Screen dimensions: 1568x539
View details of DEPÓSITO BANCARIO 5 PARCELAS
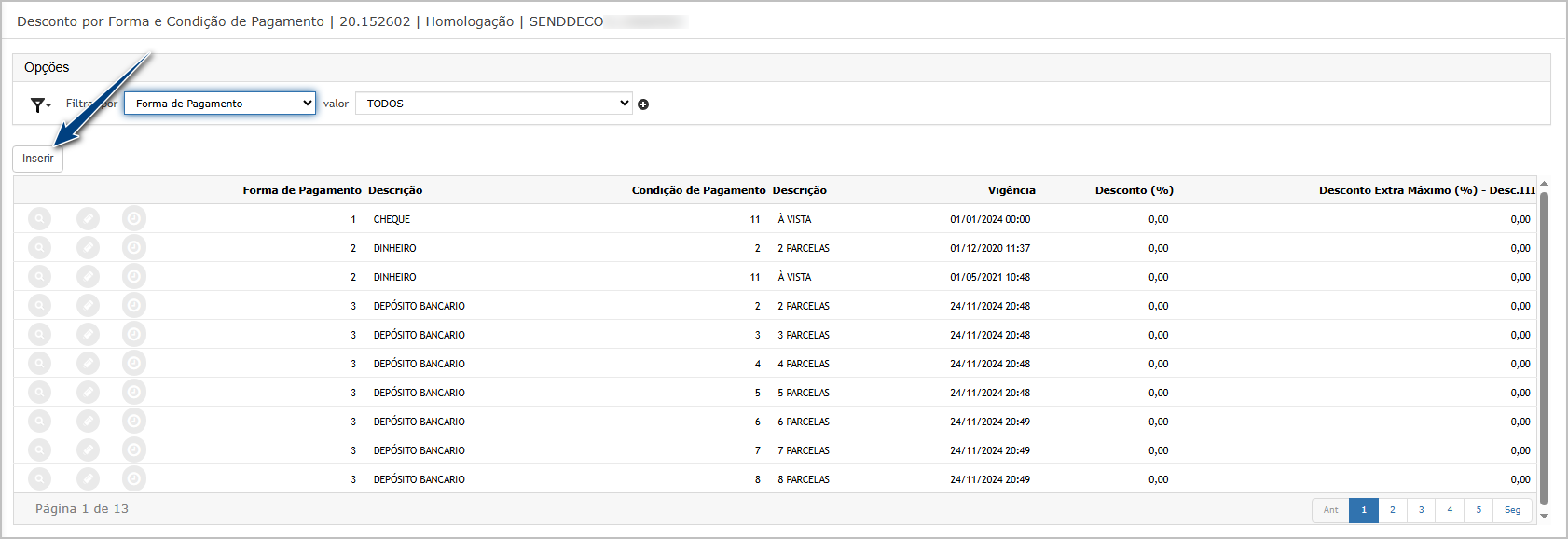coord(39,392)
